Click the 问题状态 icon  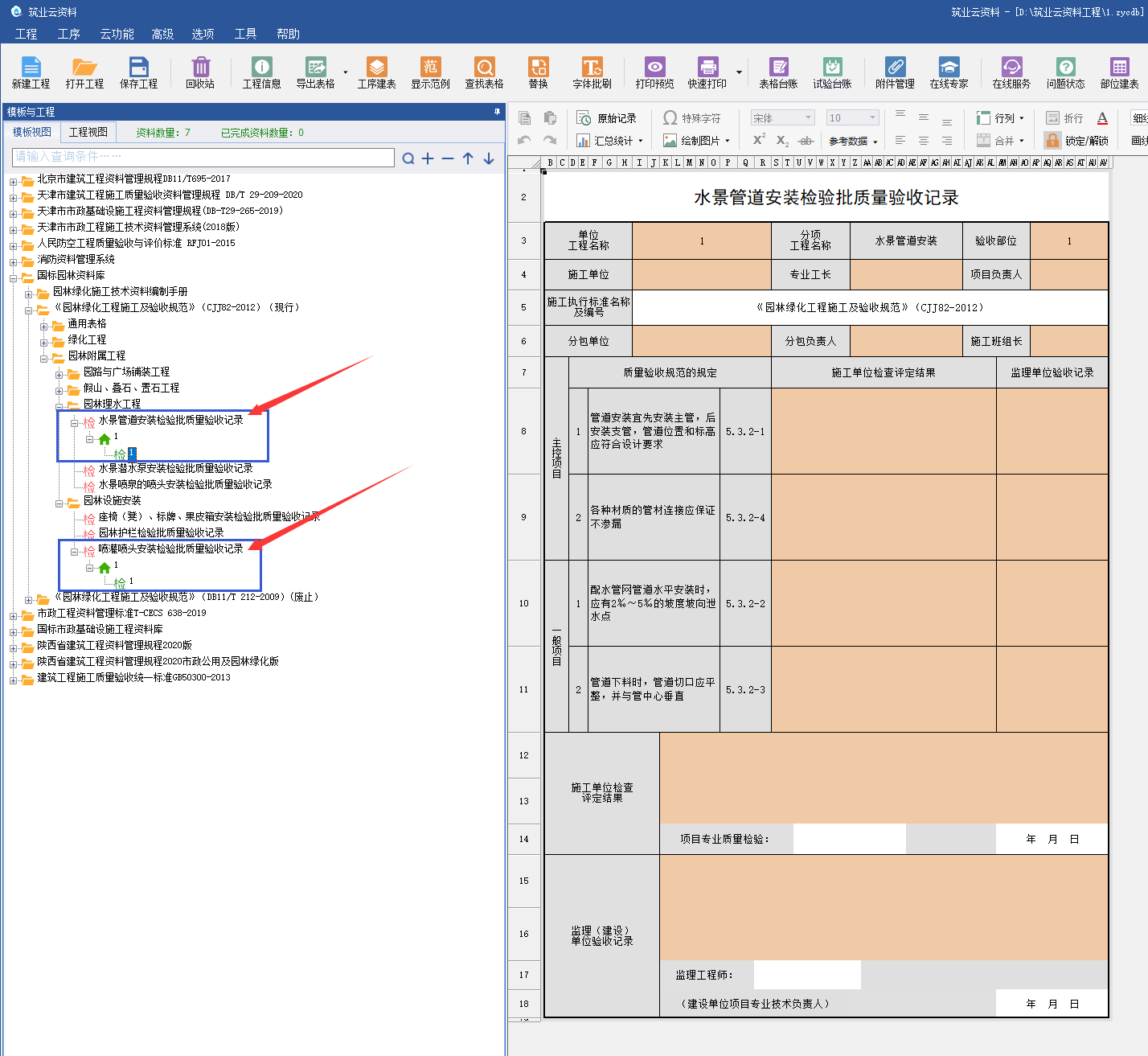[x=1065, y=72]
